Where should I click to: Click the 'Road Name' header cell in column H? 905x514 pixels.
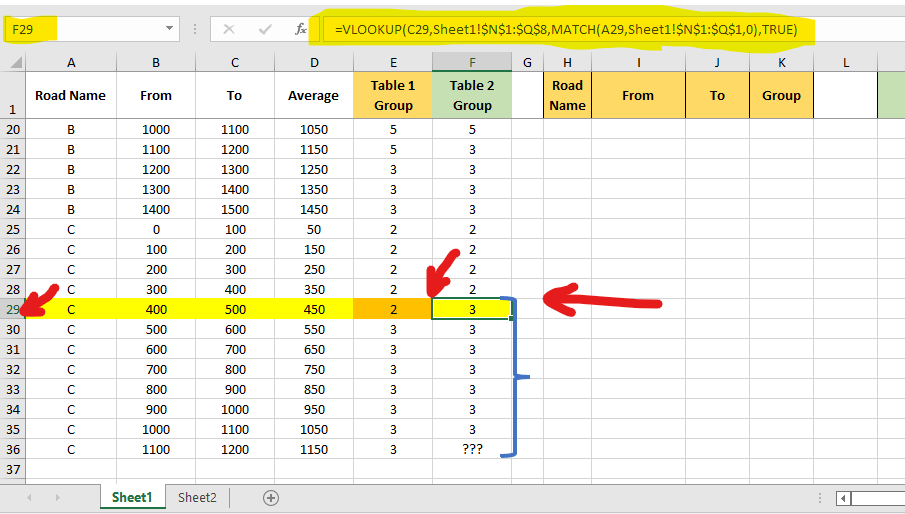pyautogui.click(x=567, y=95)
